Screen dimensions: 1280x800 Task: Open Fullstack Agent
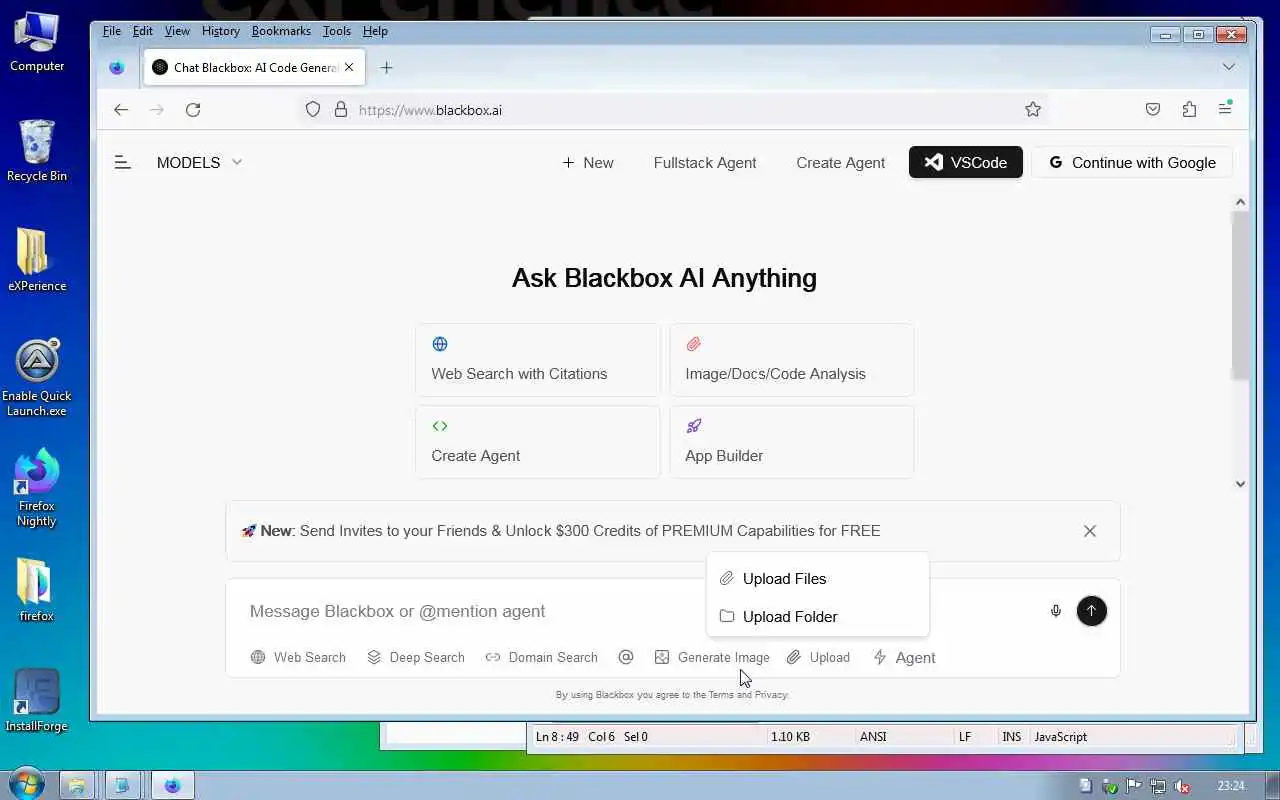coord(705,163)
